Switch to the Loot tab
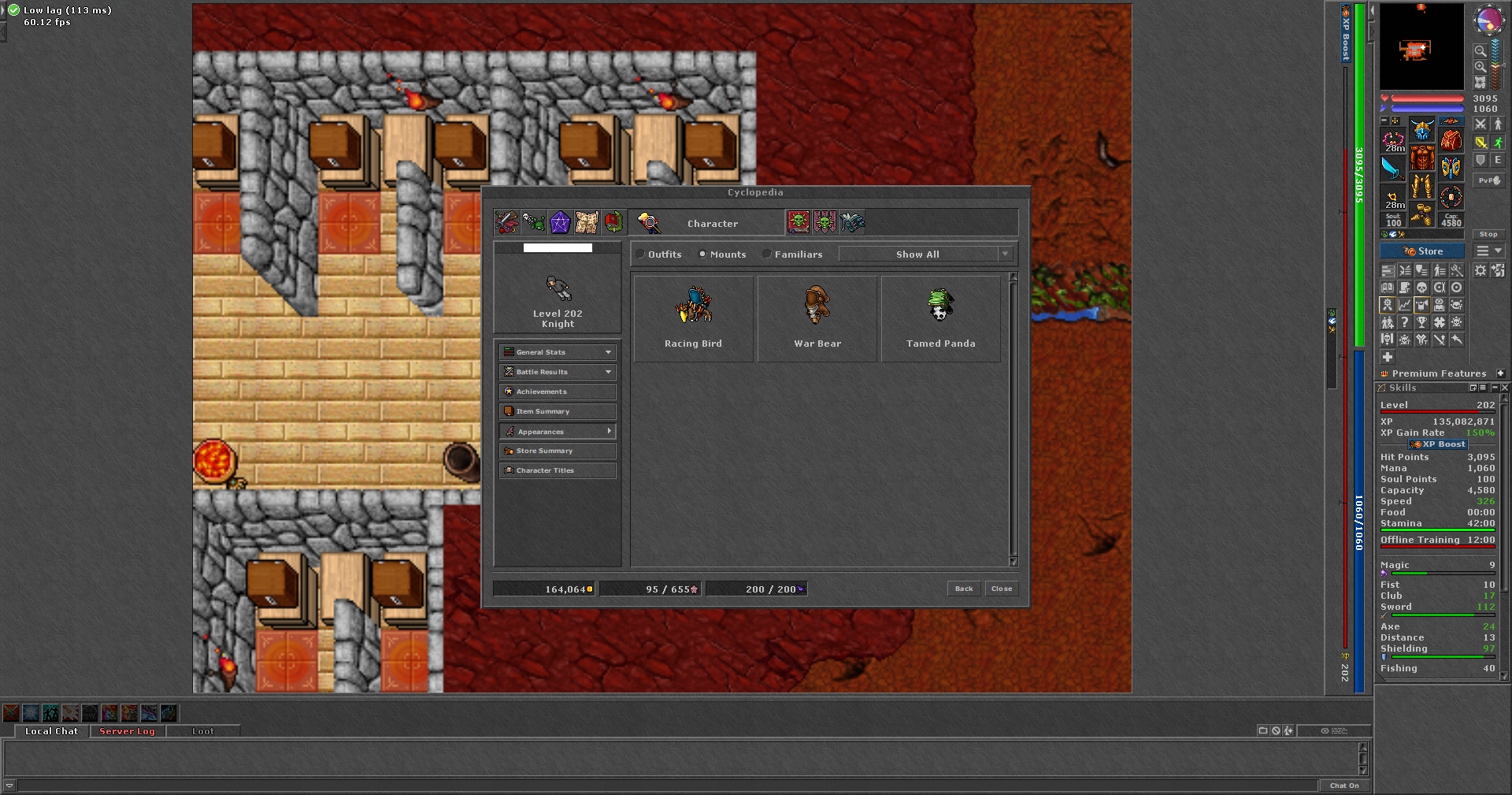 click(203, 731)
